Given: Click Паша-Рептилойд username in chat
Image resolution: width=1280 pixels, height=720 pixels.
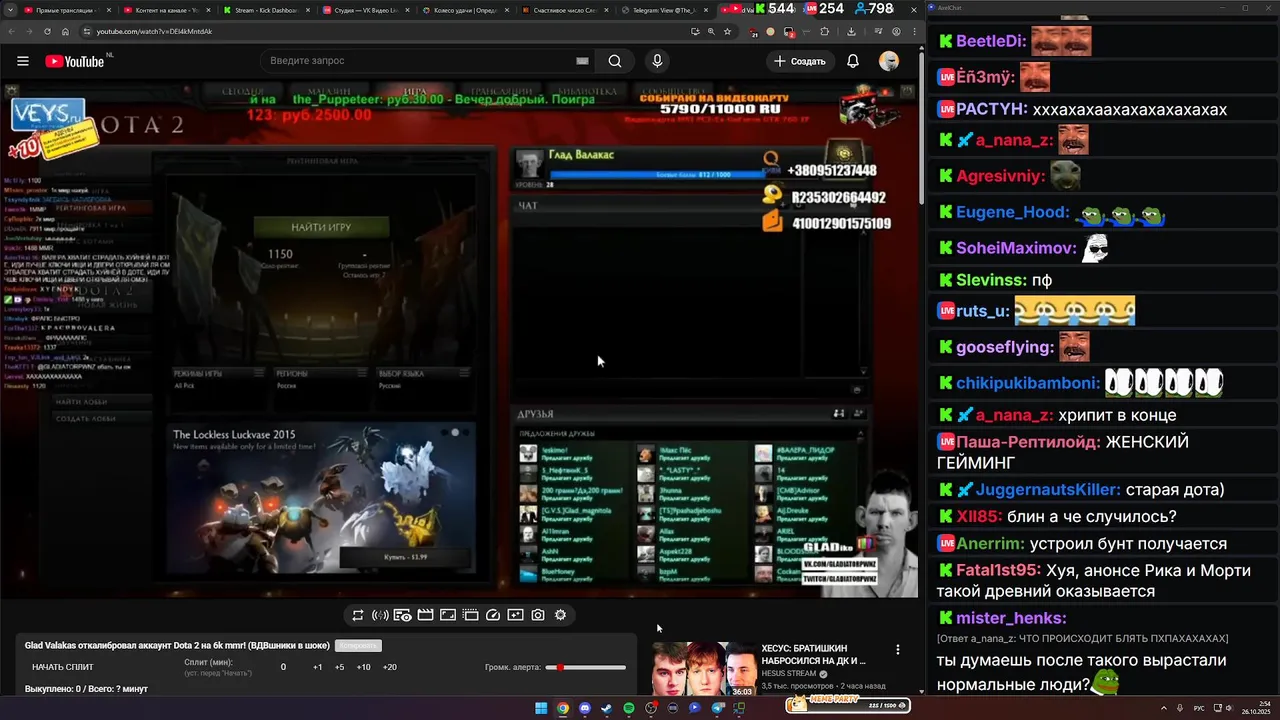Looking at the screenshot, I should coord(1028,442).
